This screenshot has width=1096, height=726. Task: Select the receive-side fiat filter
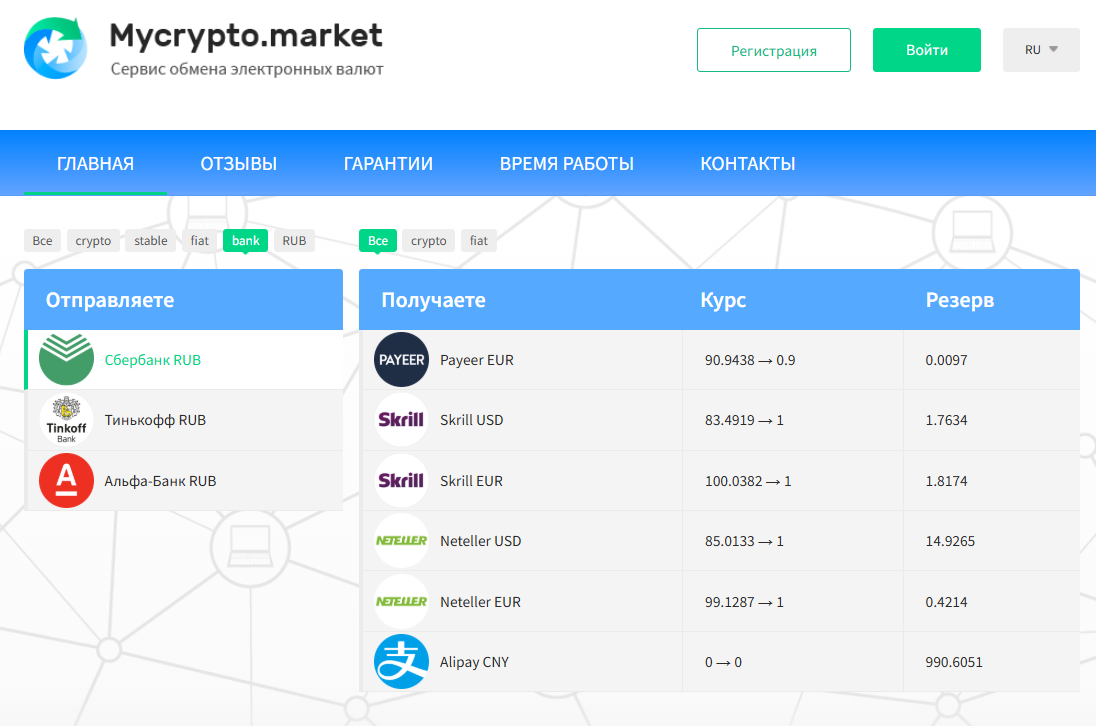tap(479, 240)
